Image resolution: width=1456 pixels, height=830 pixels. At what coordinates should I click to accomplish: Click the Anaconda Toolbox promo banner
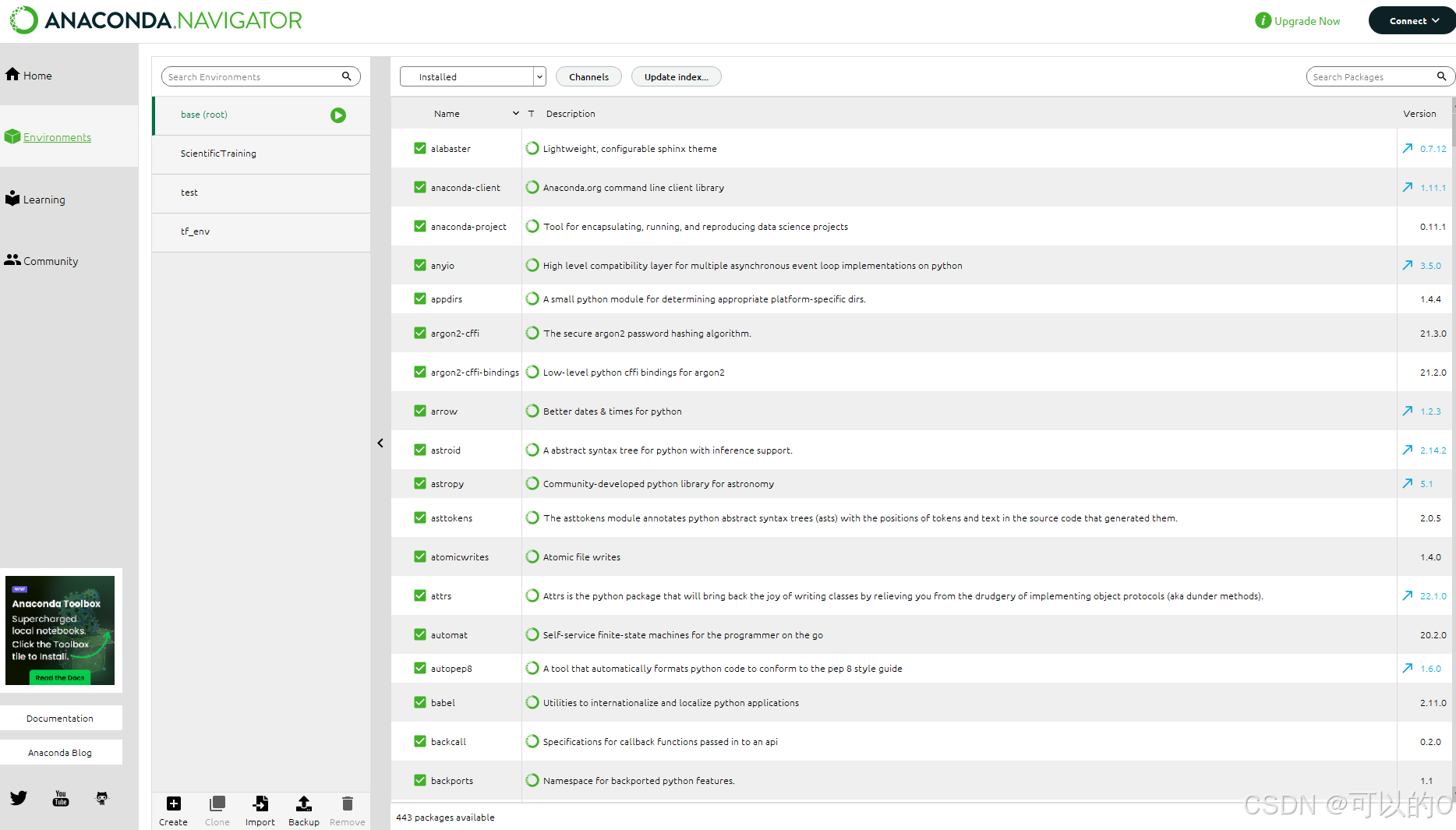click(60, 630)
